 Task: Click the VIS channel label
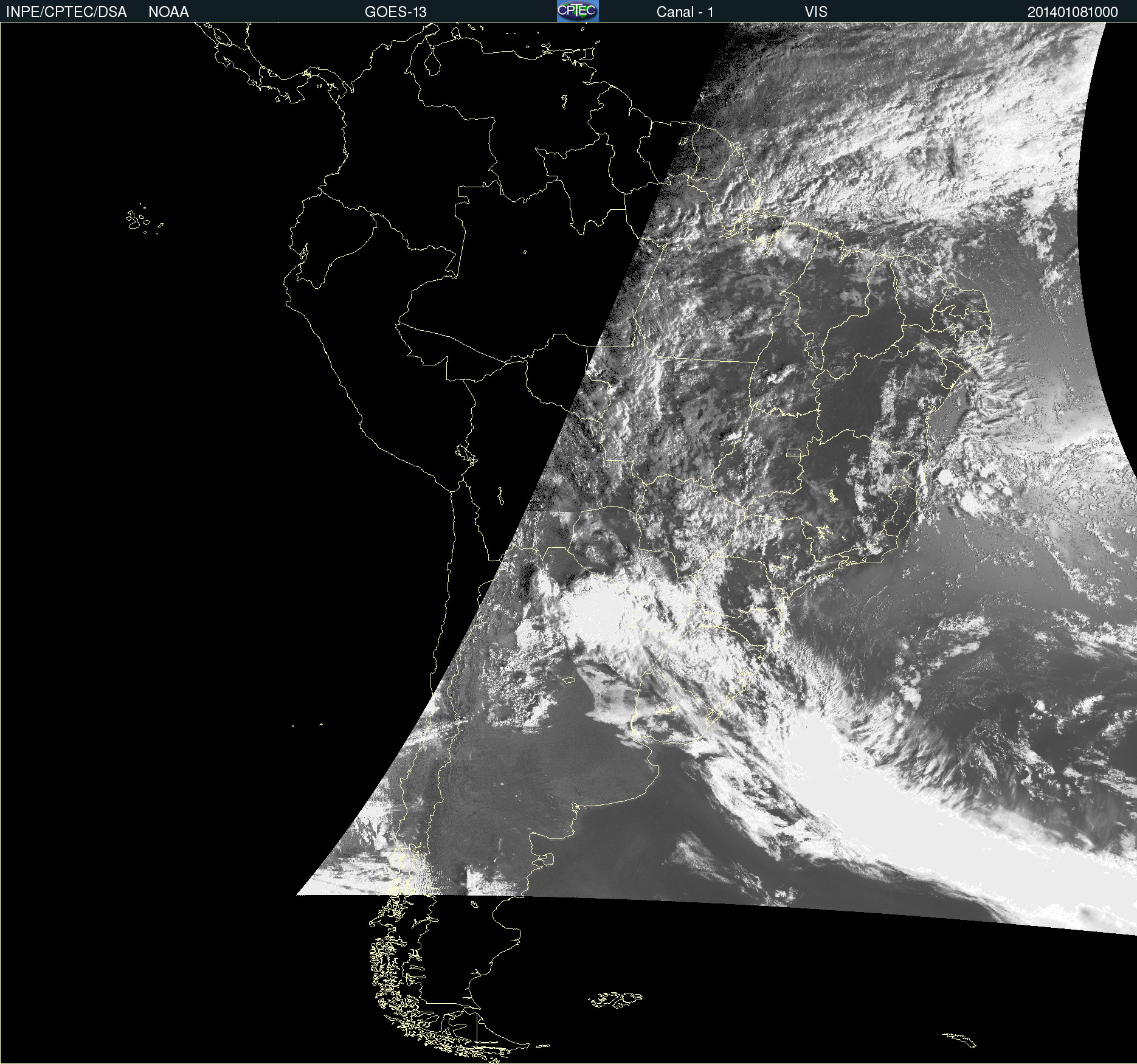[x=816, y=12]
